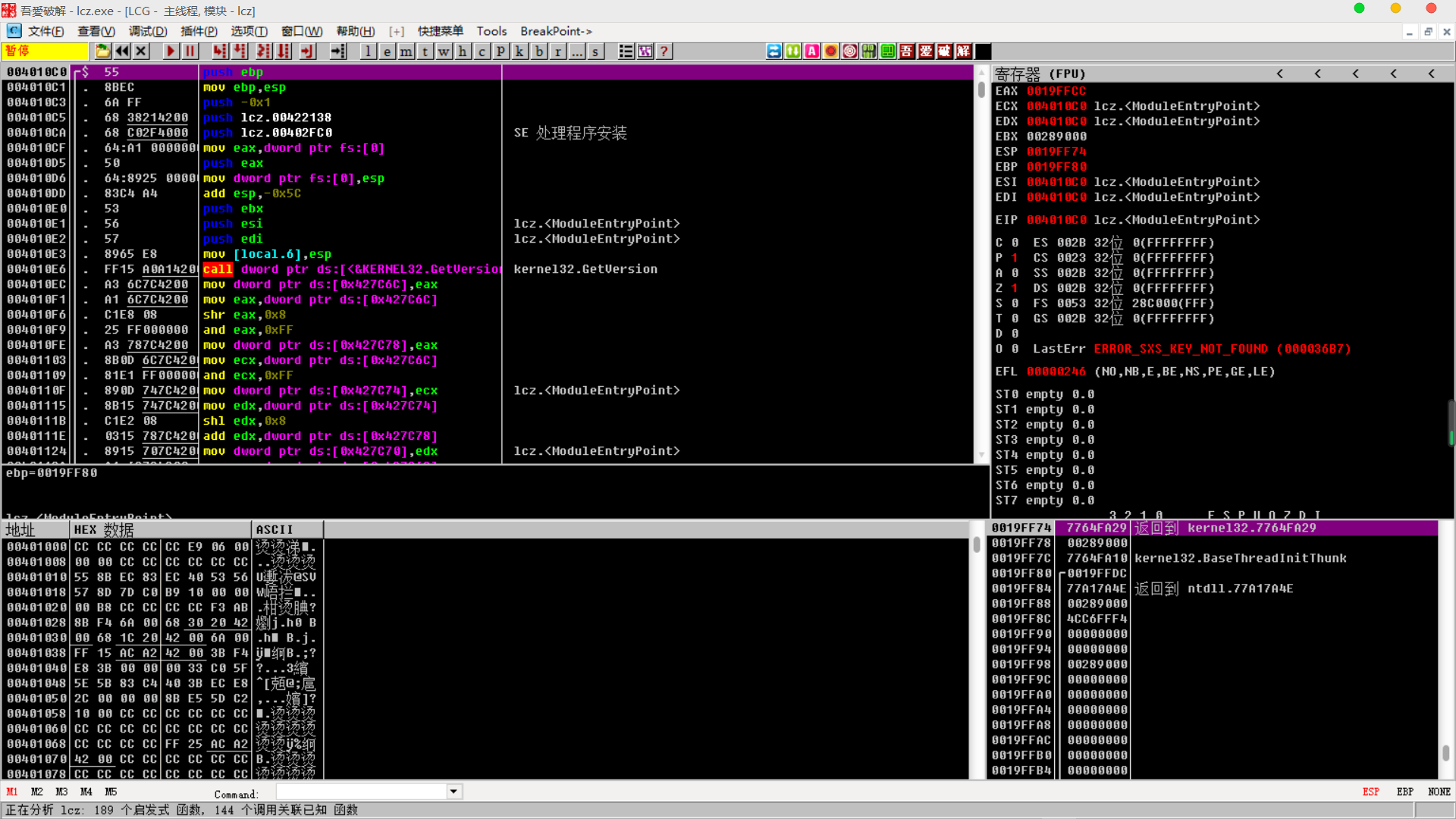Open the 插件(P) plugins menu
Viewport: 1456px width, 819px height.
pyautogui.click(x=199, y=31)
